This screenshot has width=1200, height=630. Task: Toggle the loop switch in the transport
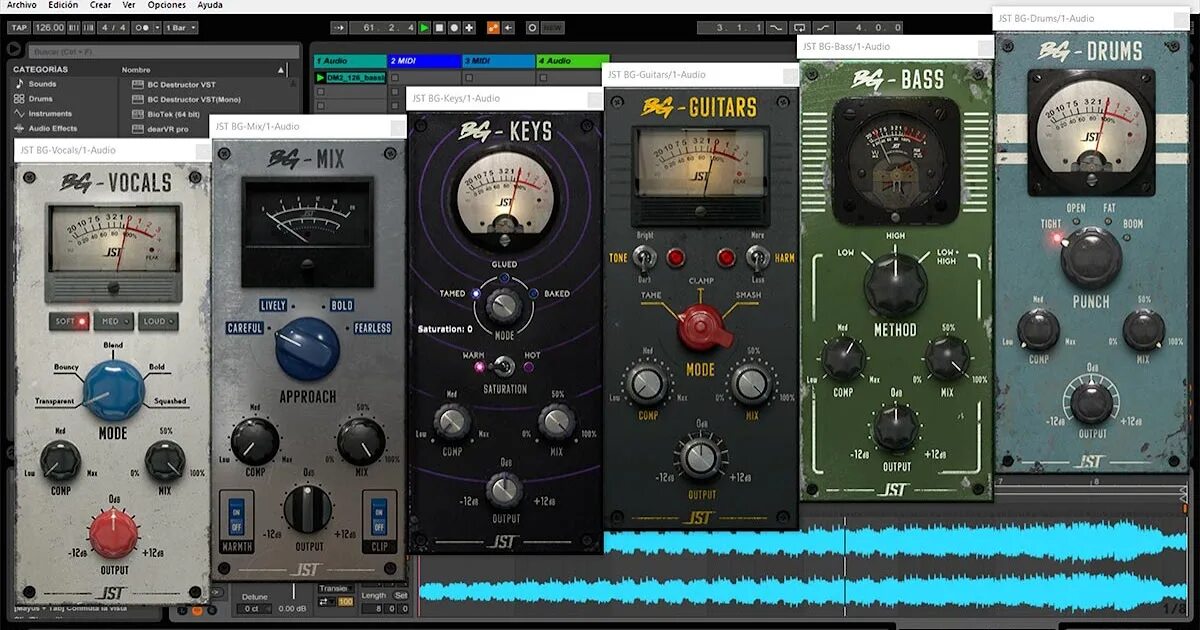tap(799, 27)
